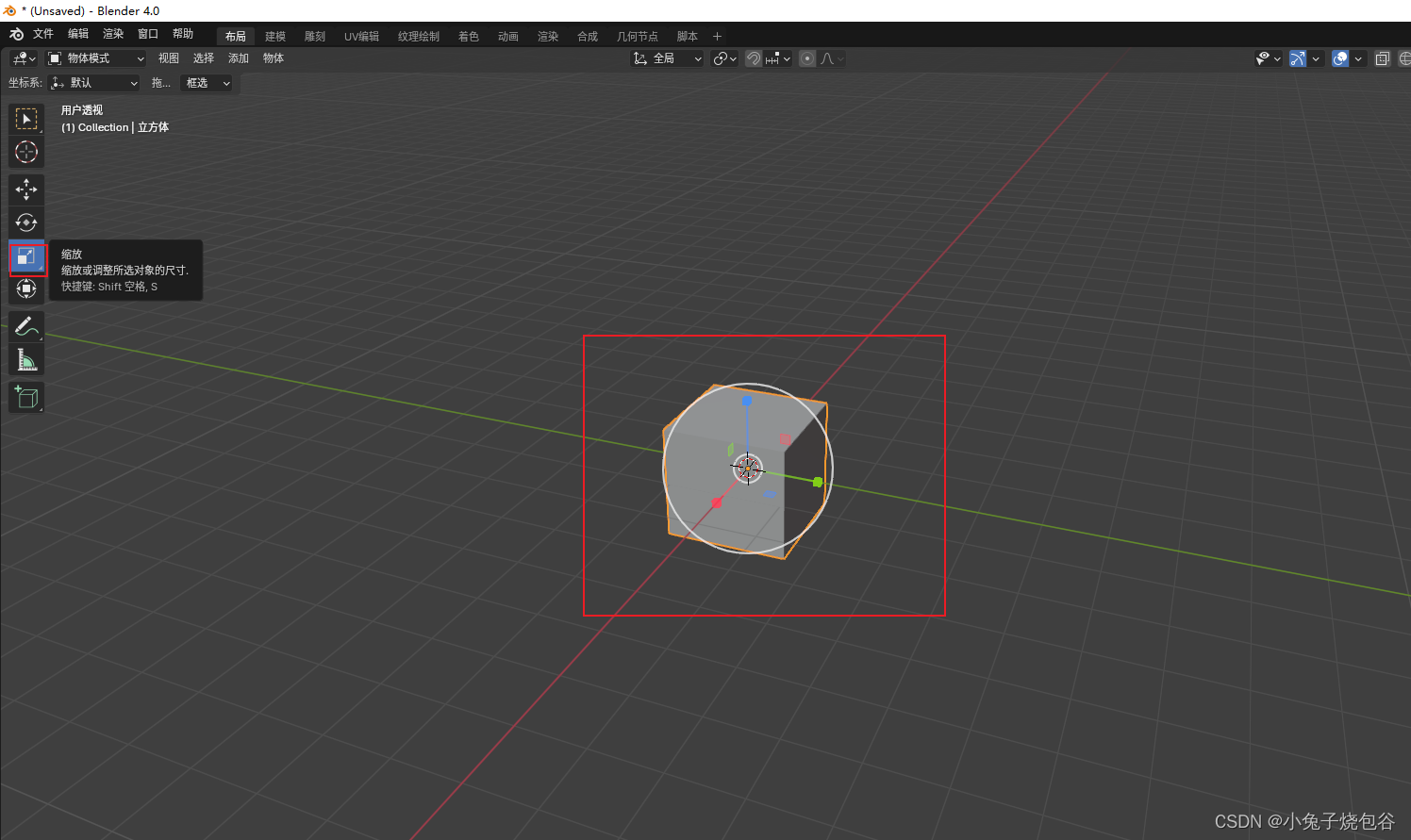Open the 全局 transform orientation dropdown
The height and width of the screenshot is (840, 1411).
668,58
